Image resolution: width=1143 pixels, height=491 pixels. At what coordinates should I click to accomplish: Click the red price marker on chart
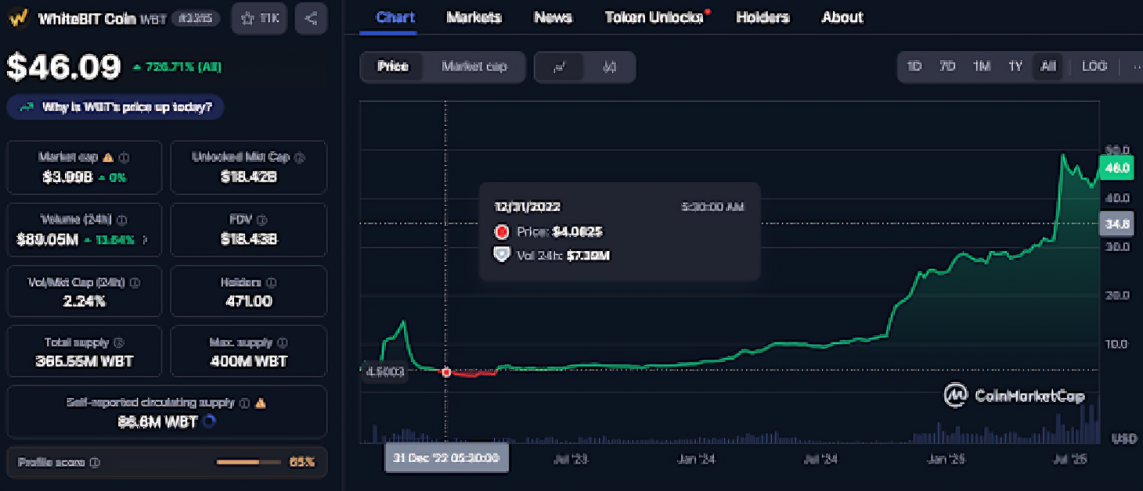click(446, 371)
